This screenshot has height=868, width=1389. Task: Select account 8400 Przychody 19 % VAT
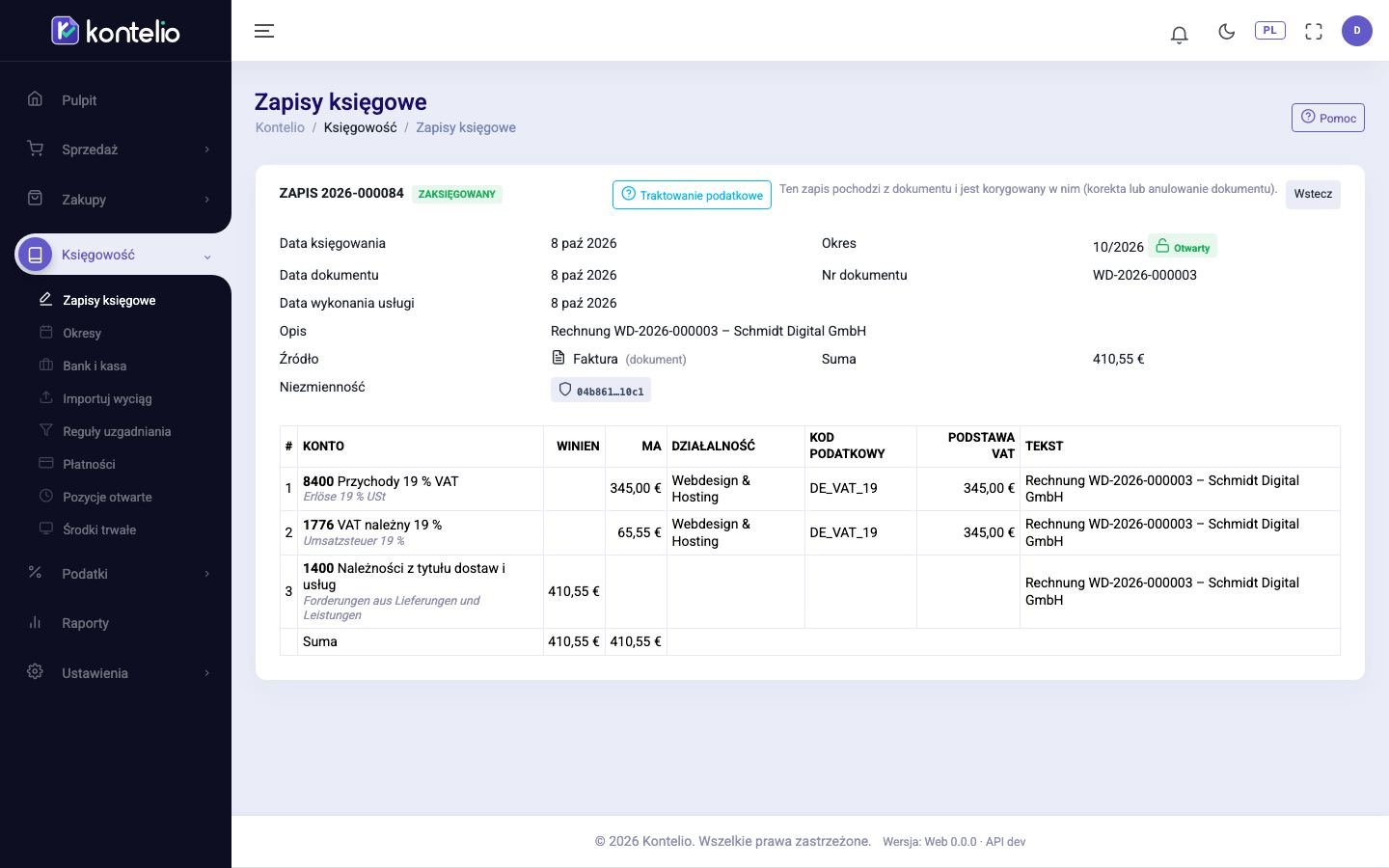point(381,481)
